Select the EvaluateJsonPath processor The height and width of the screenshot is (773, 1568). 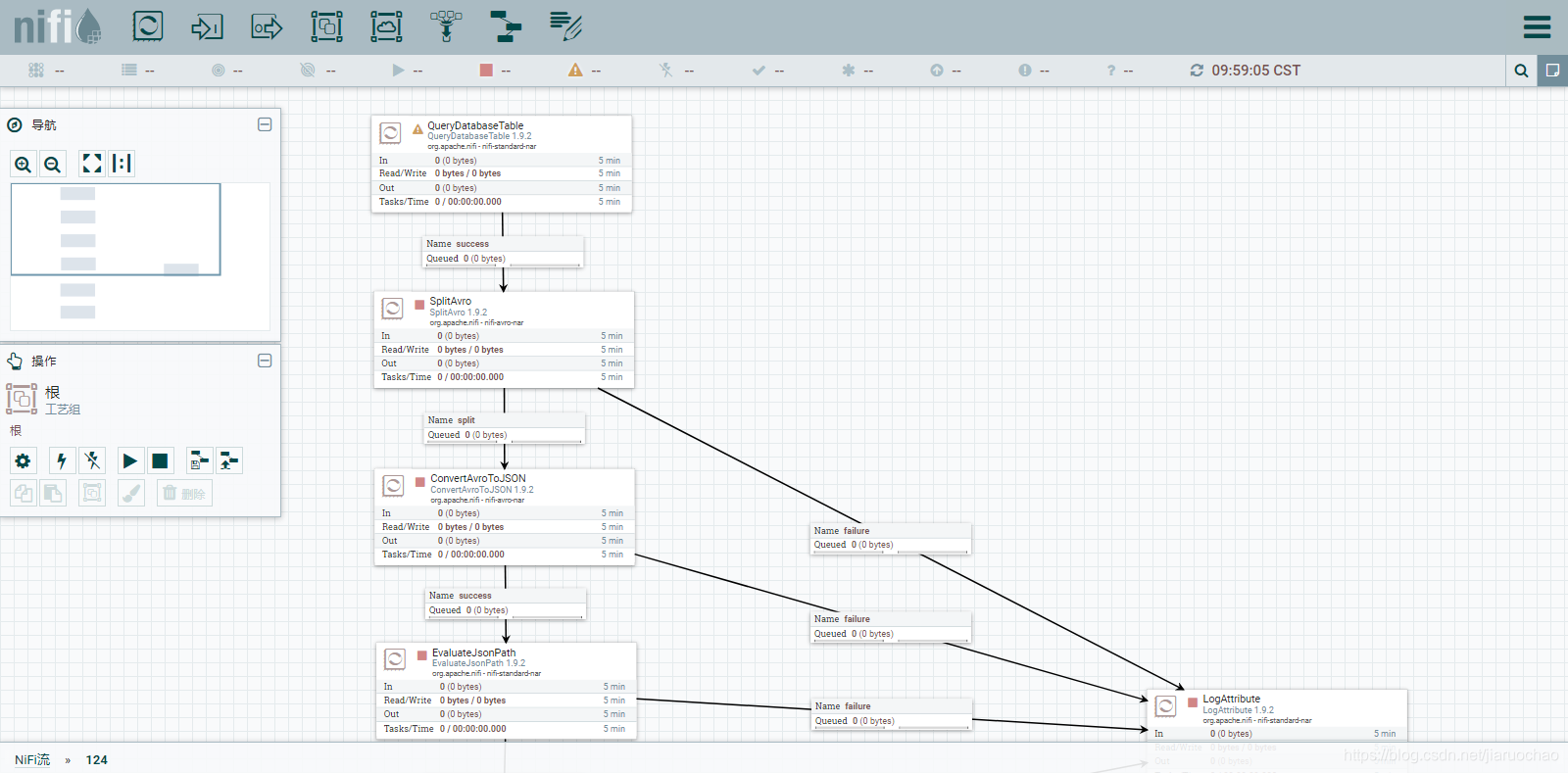[x=507, y=691]
